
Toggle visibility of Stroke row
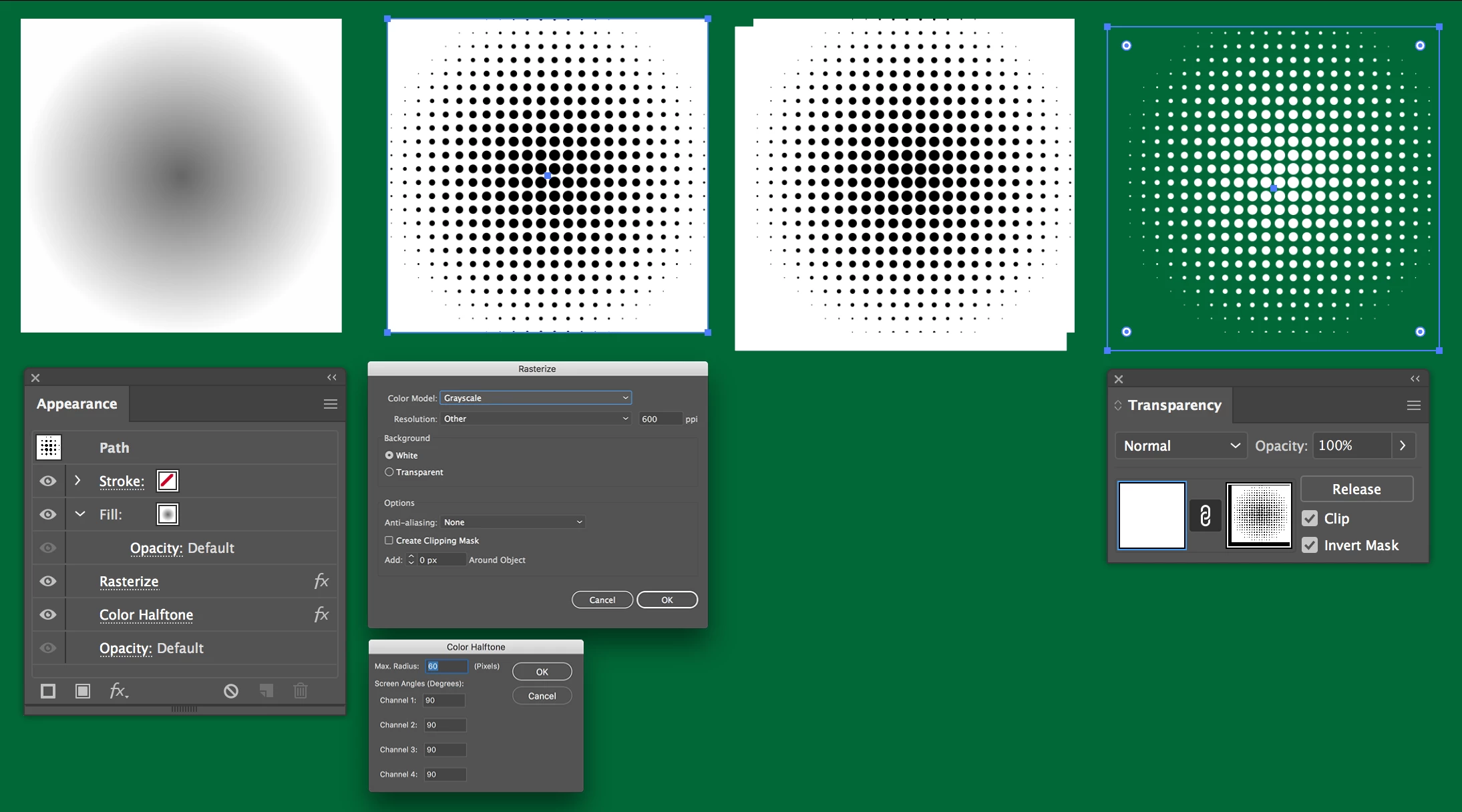(x=48, y=481)
